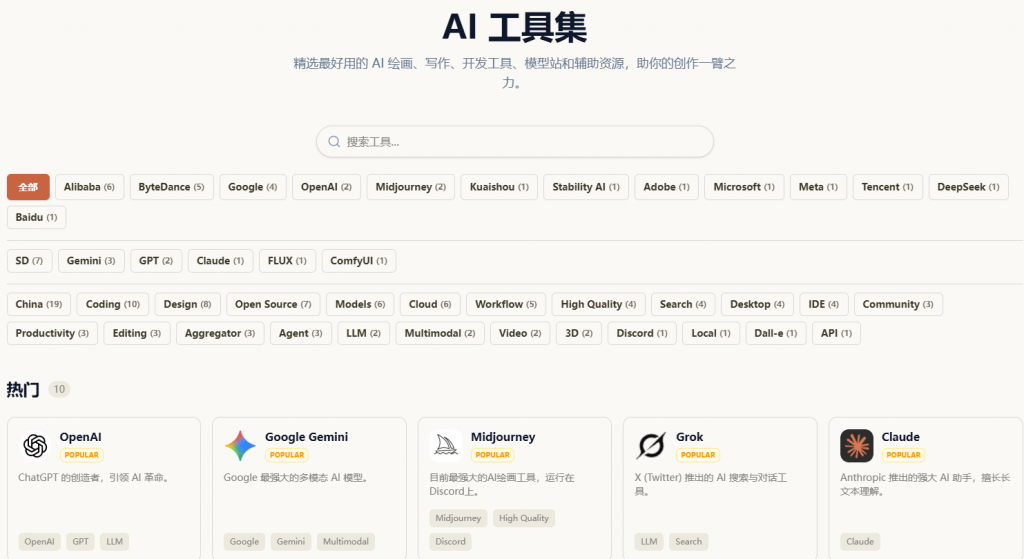Viewport: 1024px width, 559px height.
Task: Choose the Cloud tag filter
Action: tap(430, 304)
